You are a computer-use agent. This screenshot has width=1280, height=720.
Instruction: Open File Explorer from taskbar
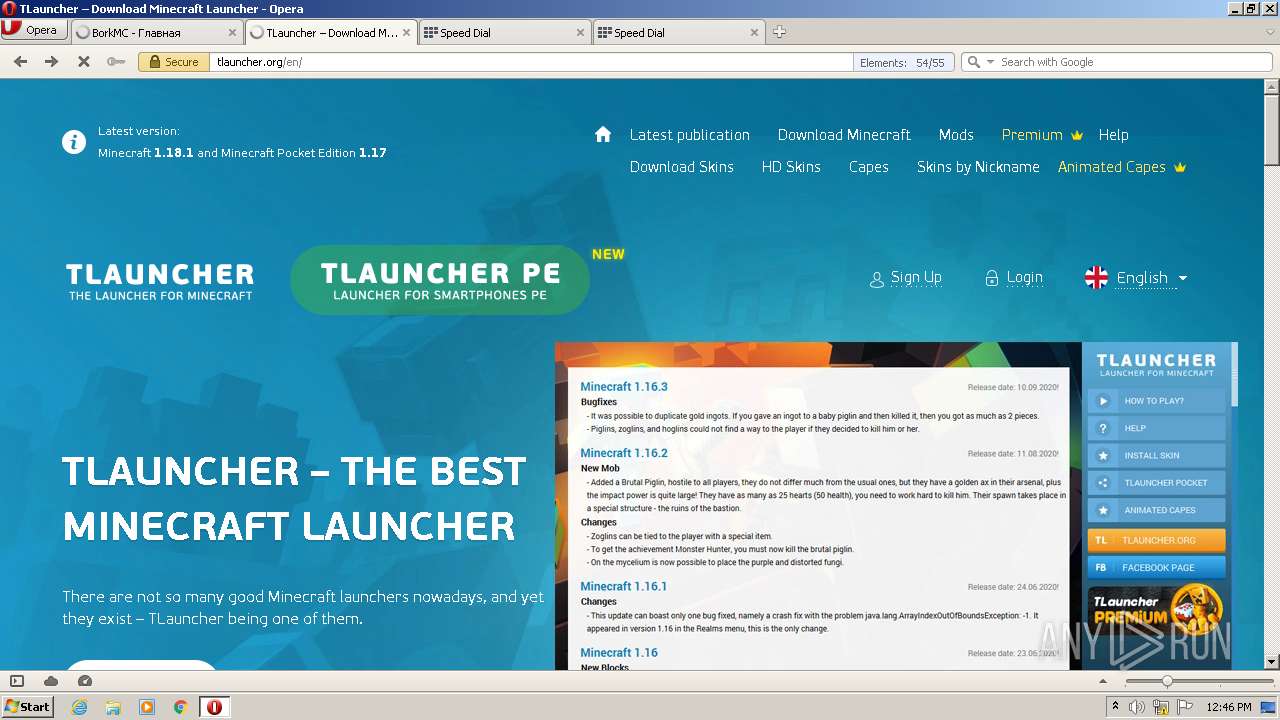[113, 707]
